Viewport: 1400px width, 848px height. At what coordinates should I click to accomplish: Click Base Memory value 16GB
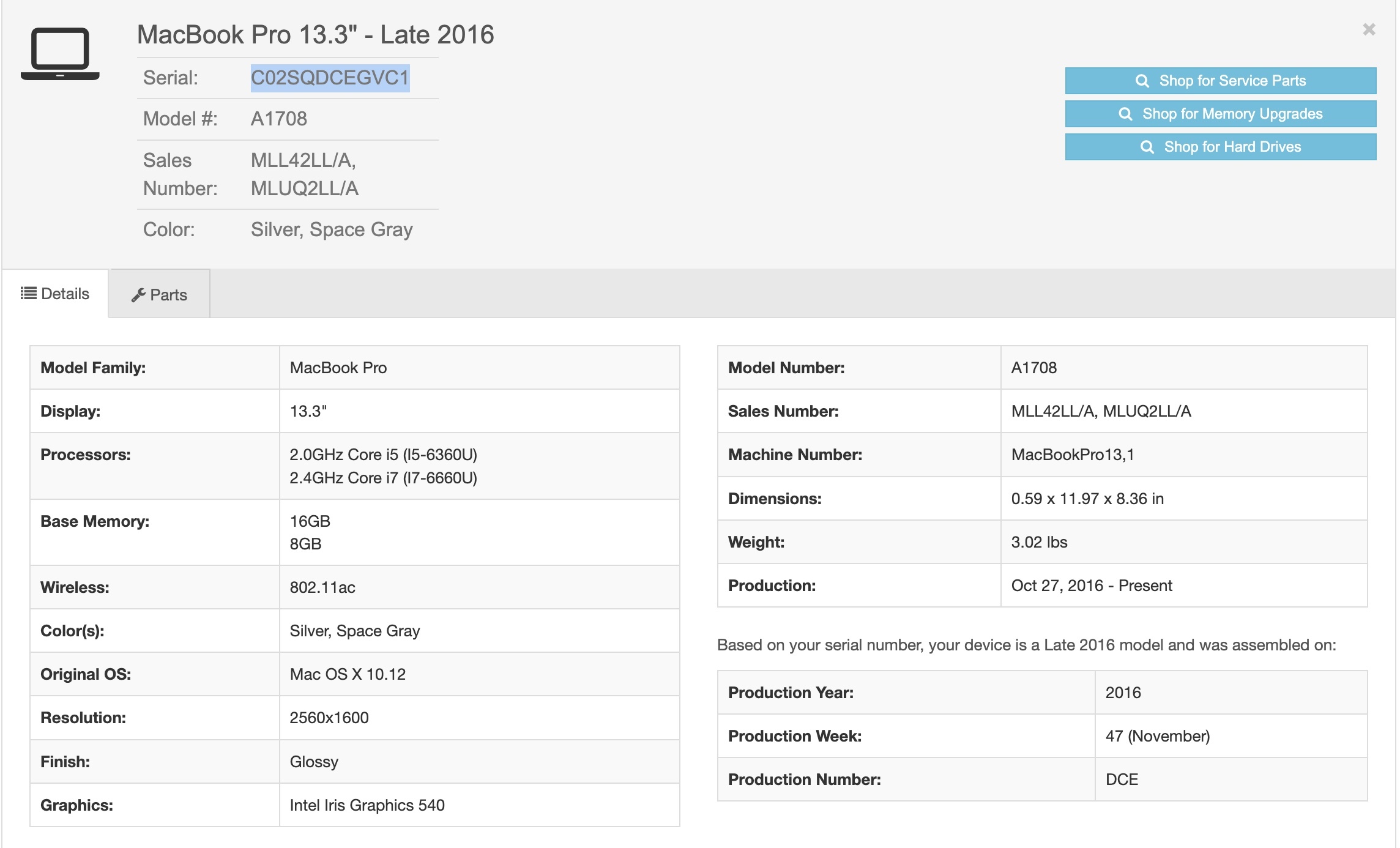point(310,521)
